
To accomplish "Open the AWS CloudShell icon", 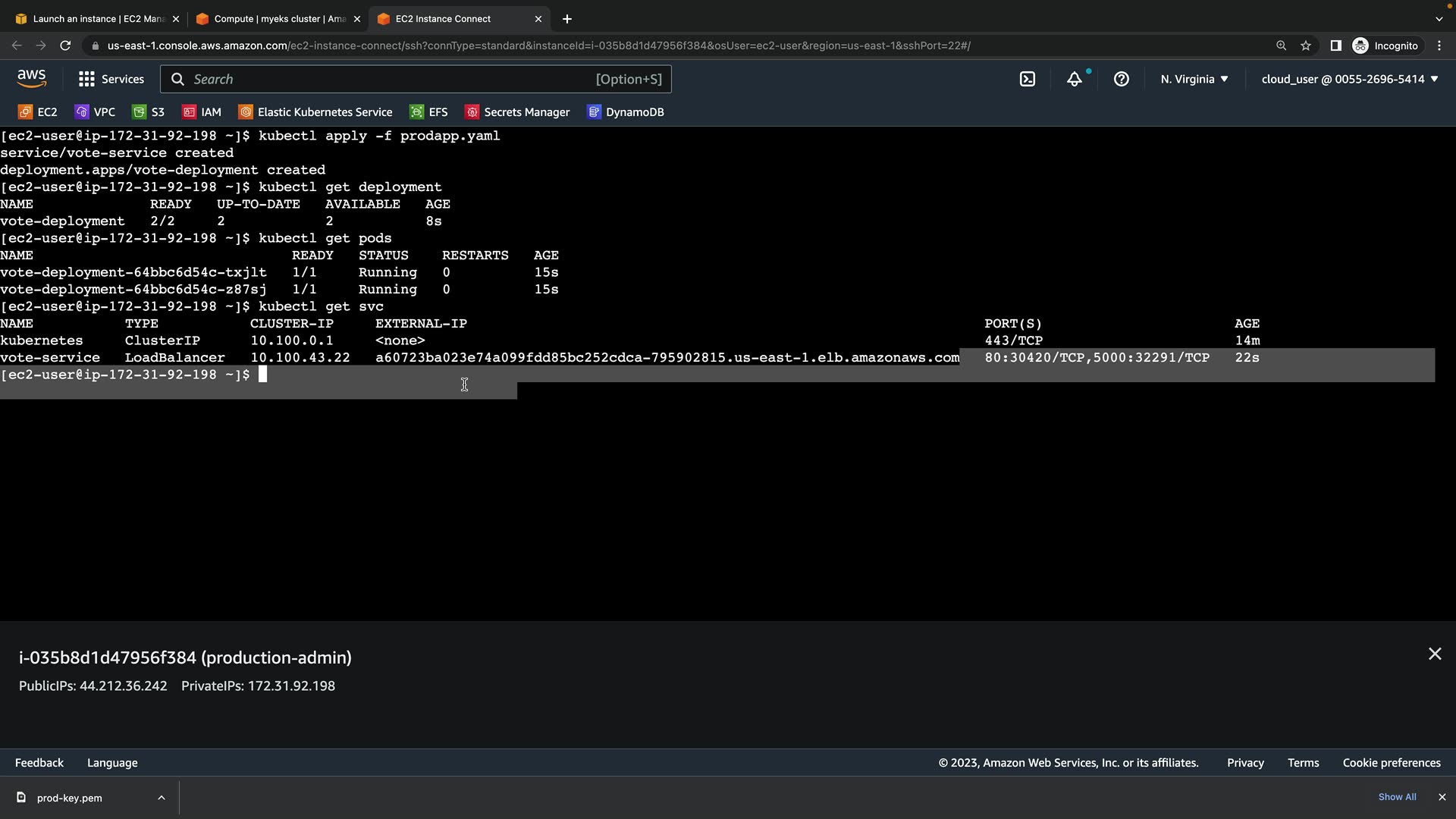I will [x=1028, y=79].
